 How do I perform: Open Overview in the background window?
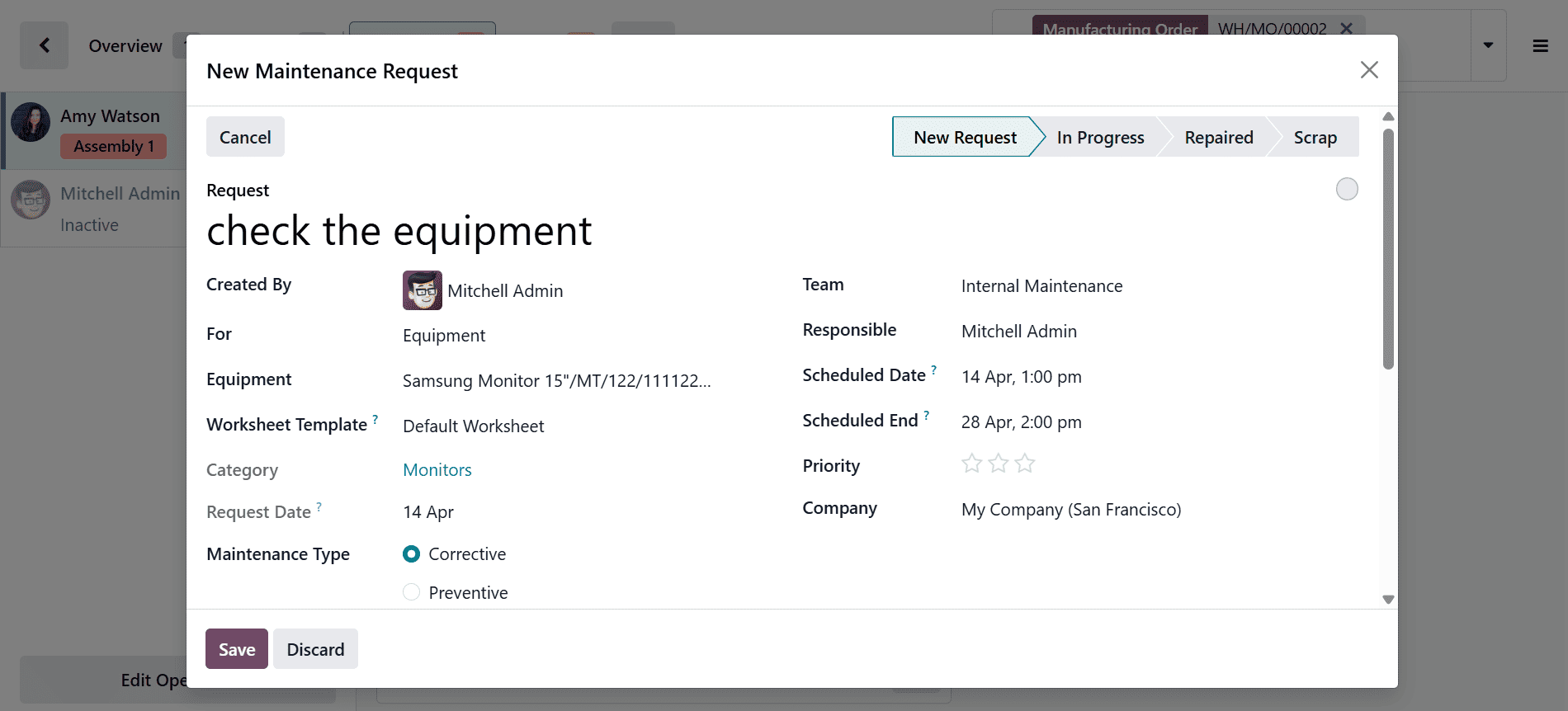pos(125,46)
